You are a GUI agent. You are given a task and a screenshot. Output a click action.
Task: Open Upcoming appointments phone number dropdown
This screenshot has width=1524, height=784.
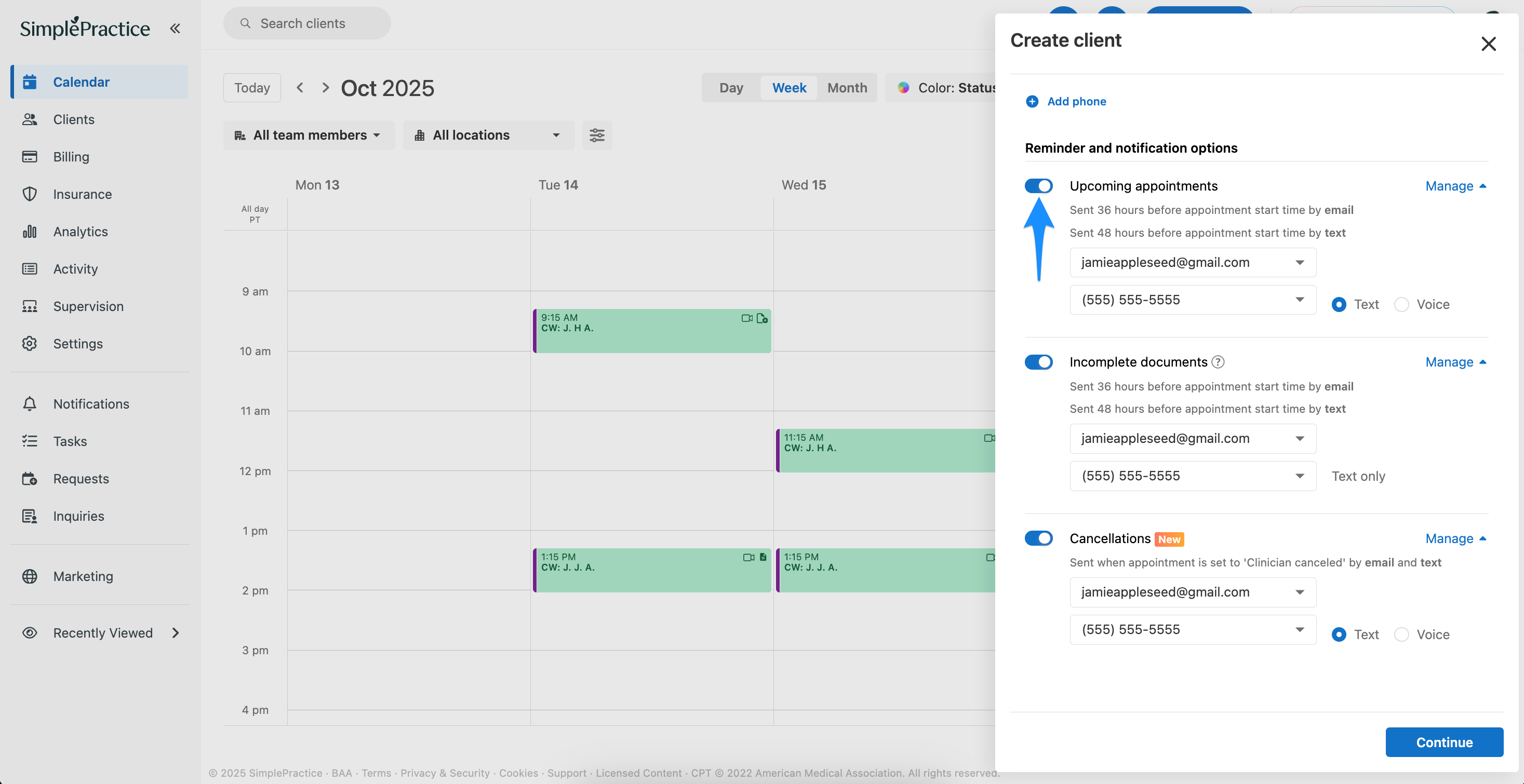1193,300
